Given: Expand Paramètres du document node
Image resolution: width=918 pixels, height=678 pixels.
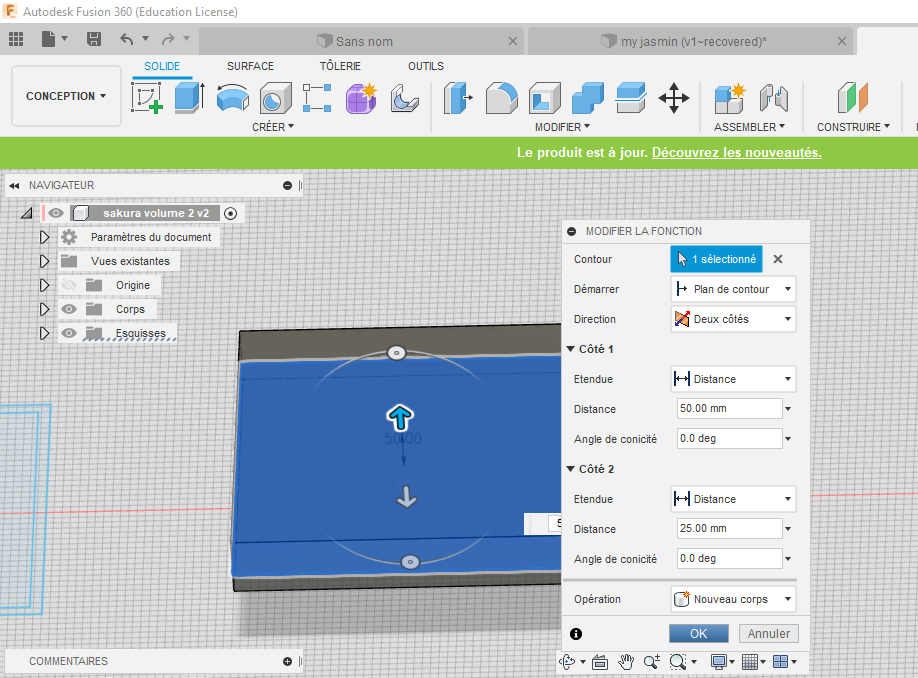Looking at the screenshot, I should click(44, 237).
